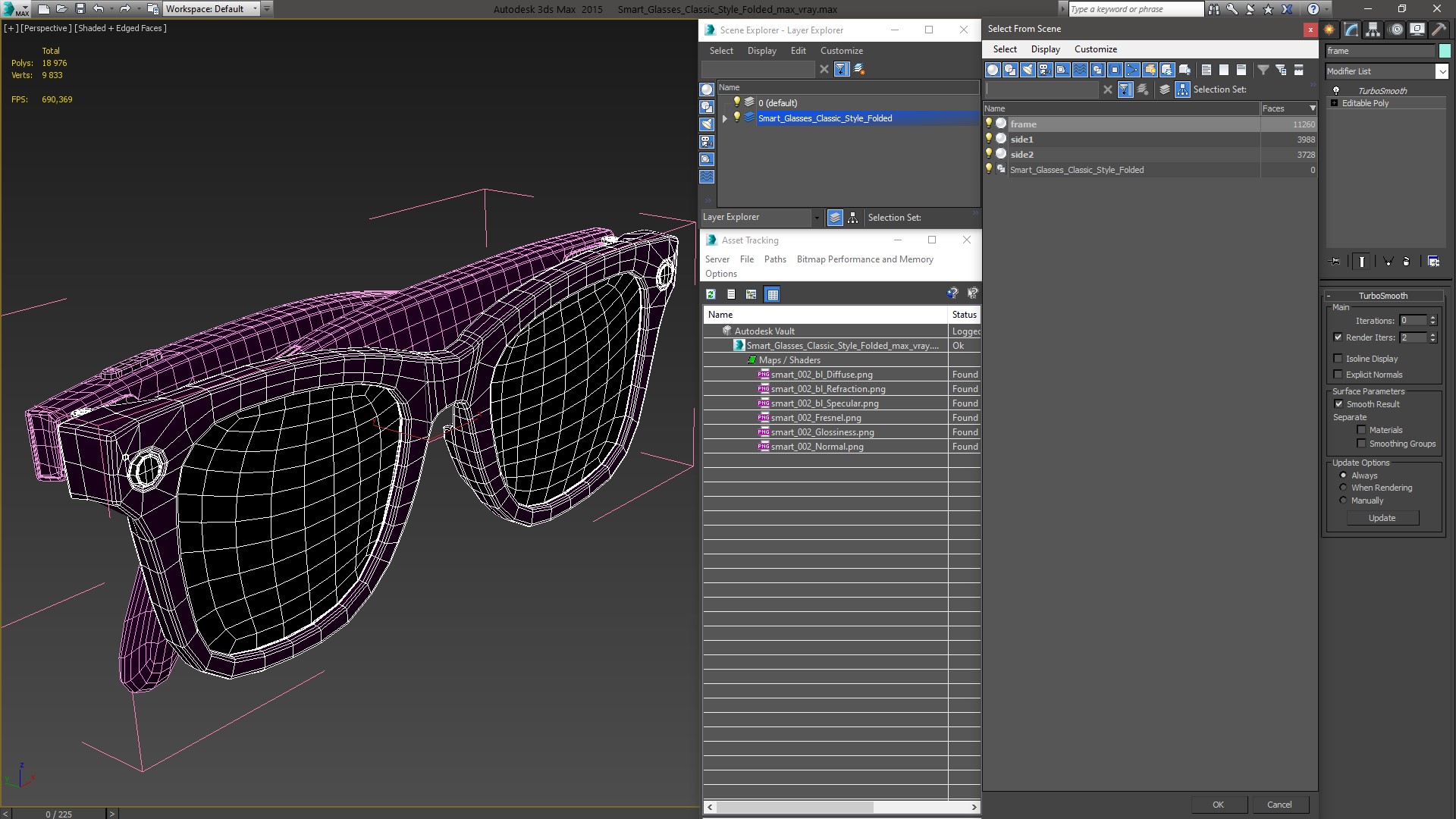The width and height of the screenshot is (1456, 819).
Task: Select Manually update option
Action: click(x=1343, y=500)
